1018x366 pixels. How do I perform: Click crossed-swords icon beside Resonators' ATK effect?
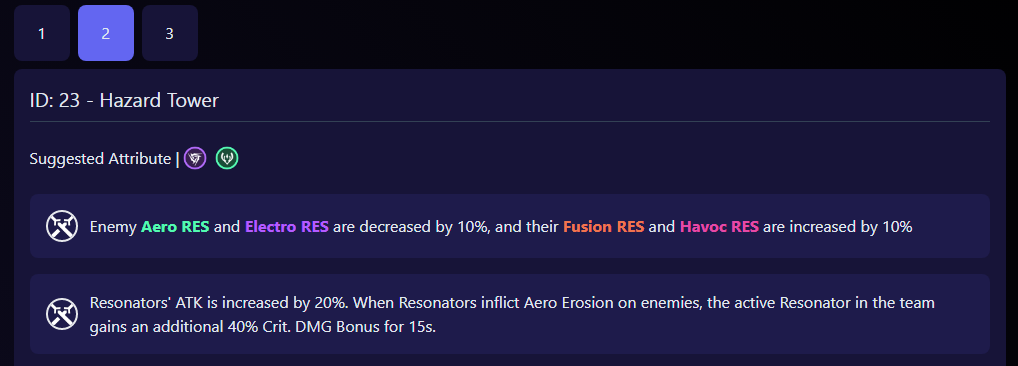tap(62, 315)
